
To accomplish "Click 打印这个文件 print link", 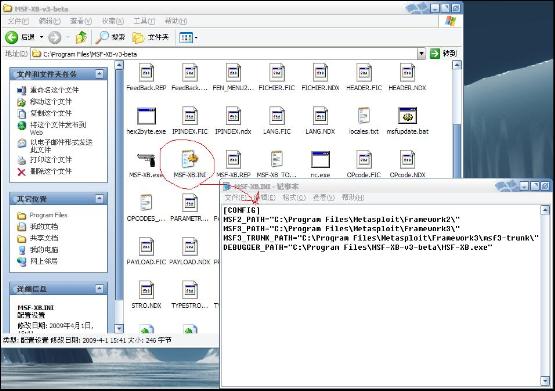I will coord(51,160).
